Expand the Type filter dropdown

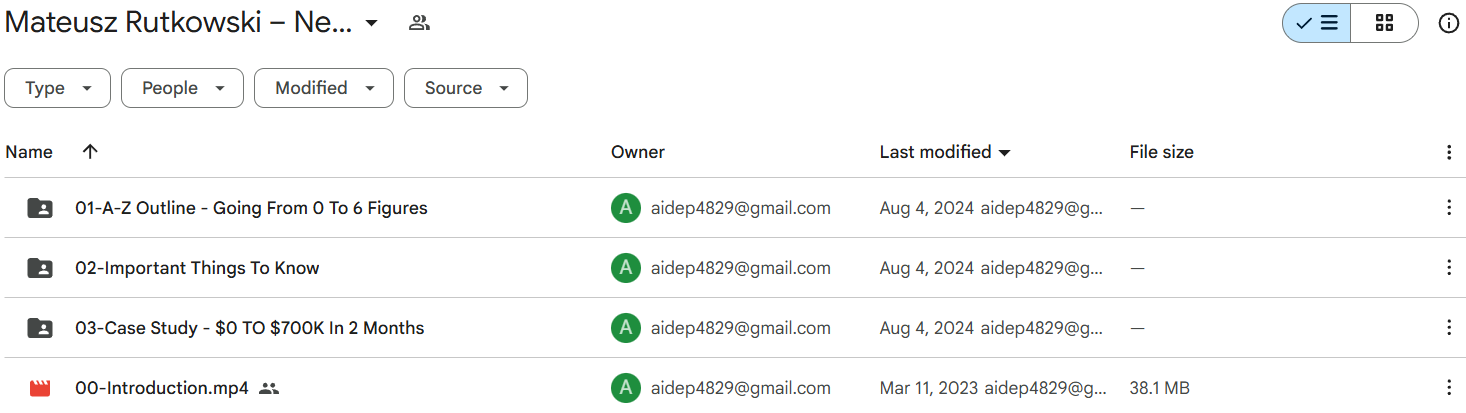(59, 88)
